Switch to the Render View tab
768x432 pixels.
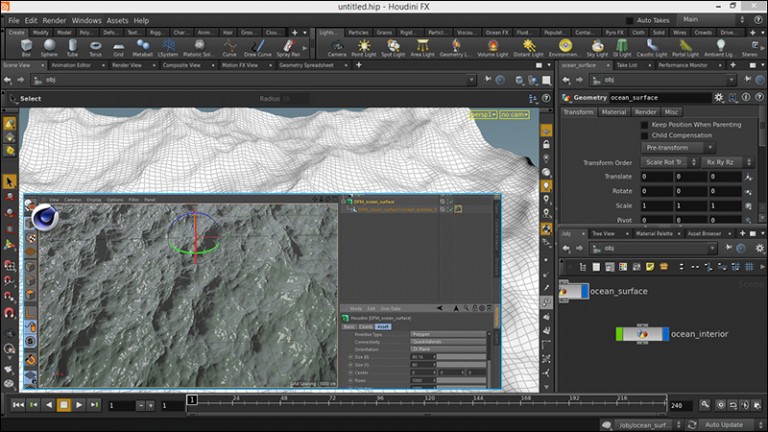[x=127, y=65]
